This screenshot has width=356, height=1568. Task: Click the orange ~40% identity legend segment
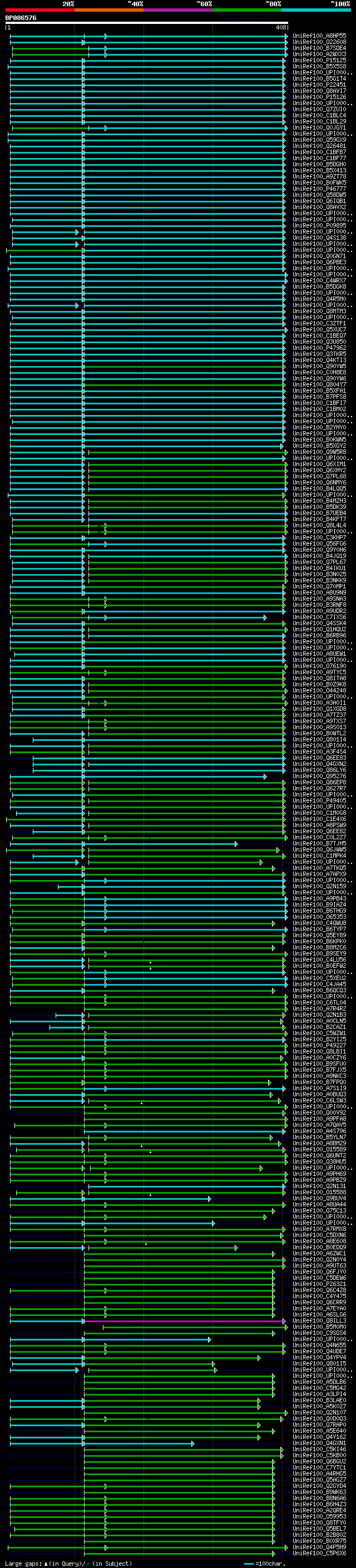109,10
